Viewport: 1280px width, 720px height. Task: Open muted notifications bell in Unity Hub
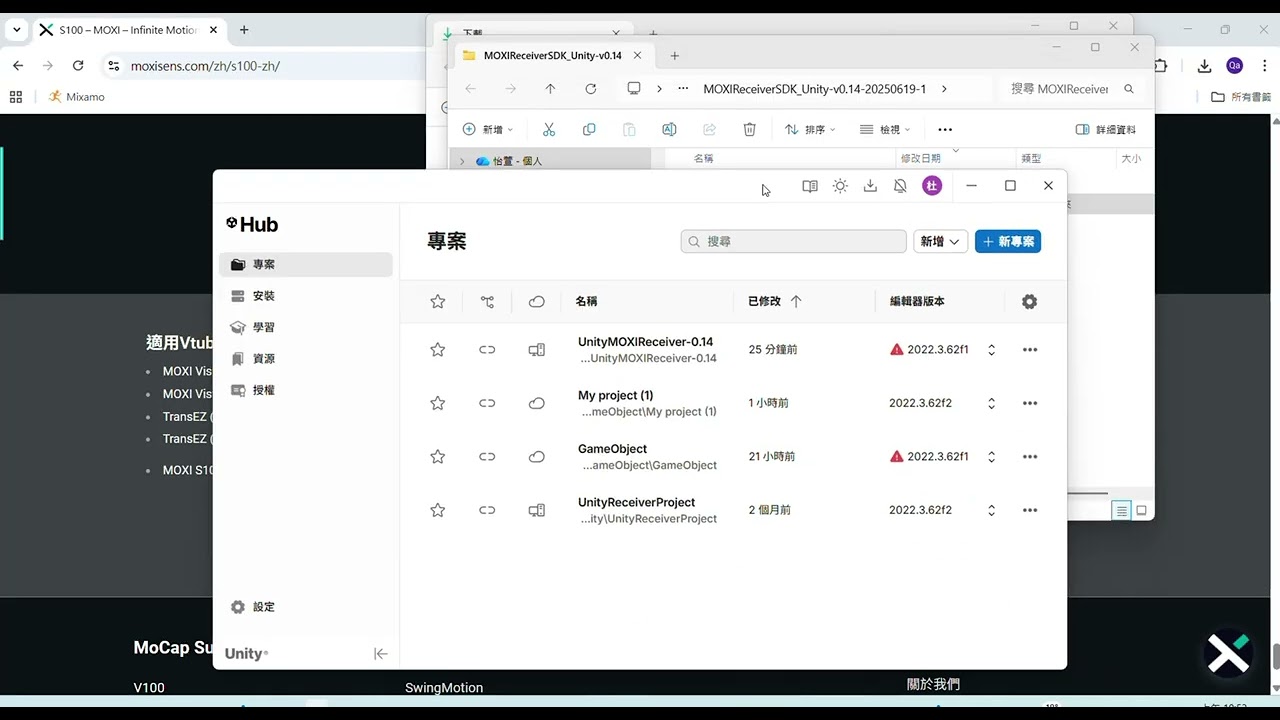pyautogui.click(x=900, y=186)
